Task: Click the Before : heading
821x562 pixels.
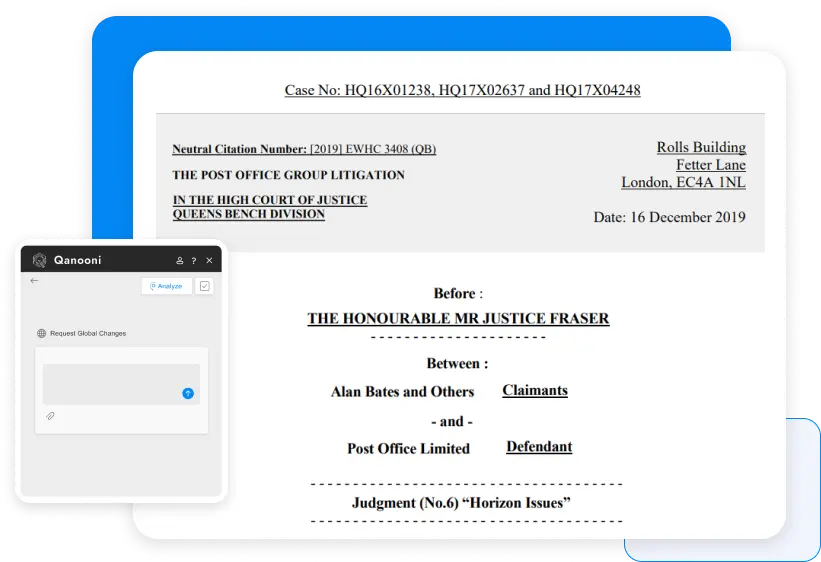Action: coord(458,293)
